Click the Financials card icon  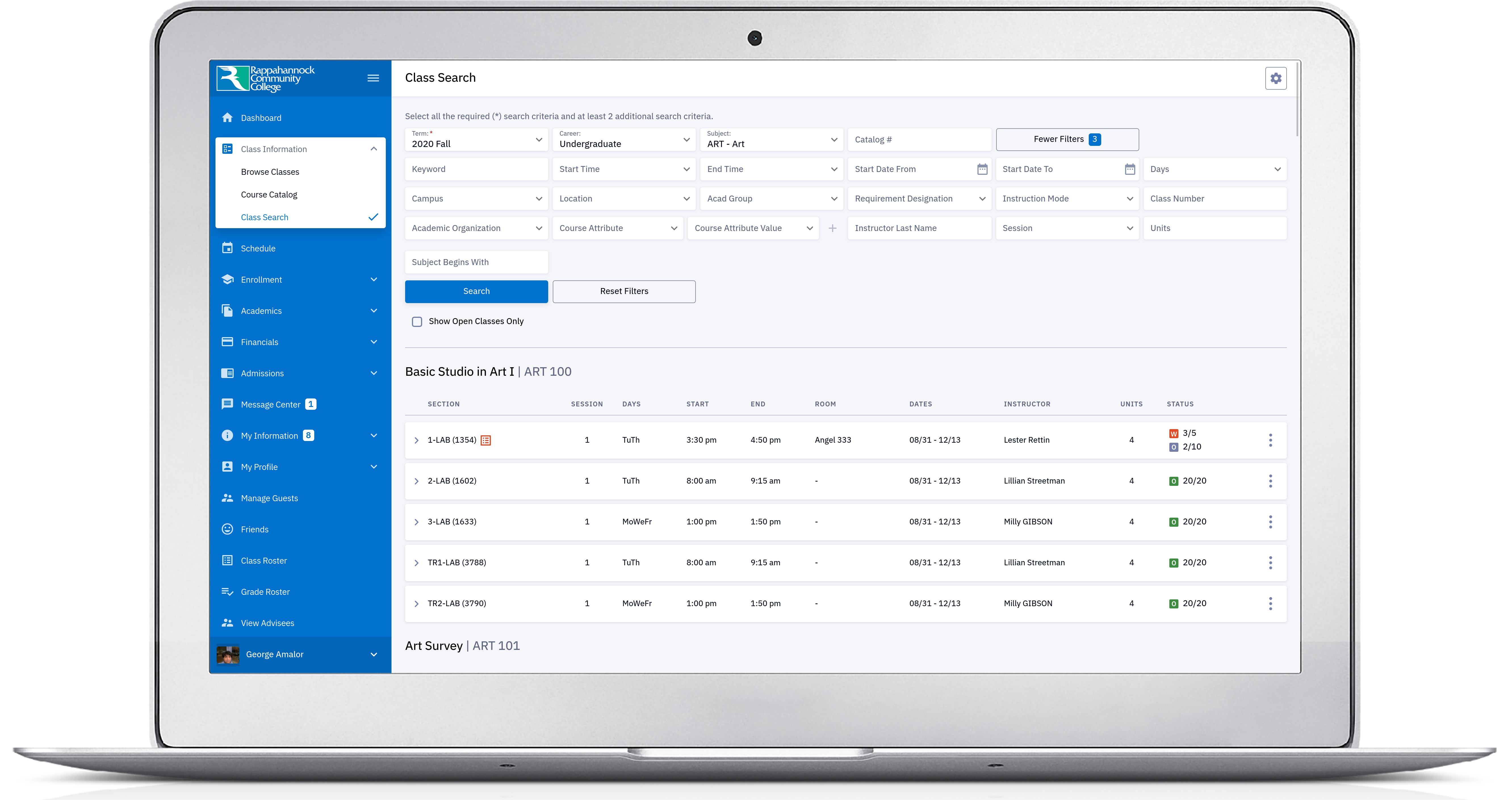click(228, 342)
